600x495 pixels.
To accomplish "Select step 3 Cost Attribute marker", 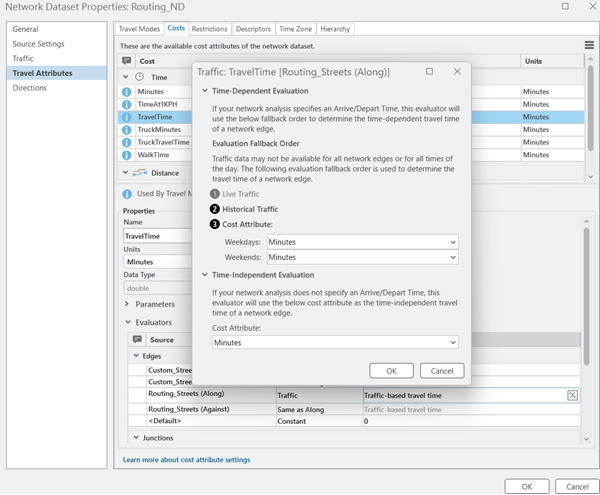I will (x=215, y=224).
